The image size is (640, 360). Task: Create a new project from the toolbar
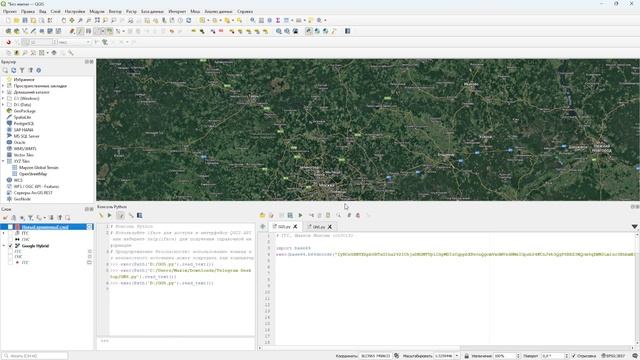click(8, 20)
